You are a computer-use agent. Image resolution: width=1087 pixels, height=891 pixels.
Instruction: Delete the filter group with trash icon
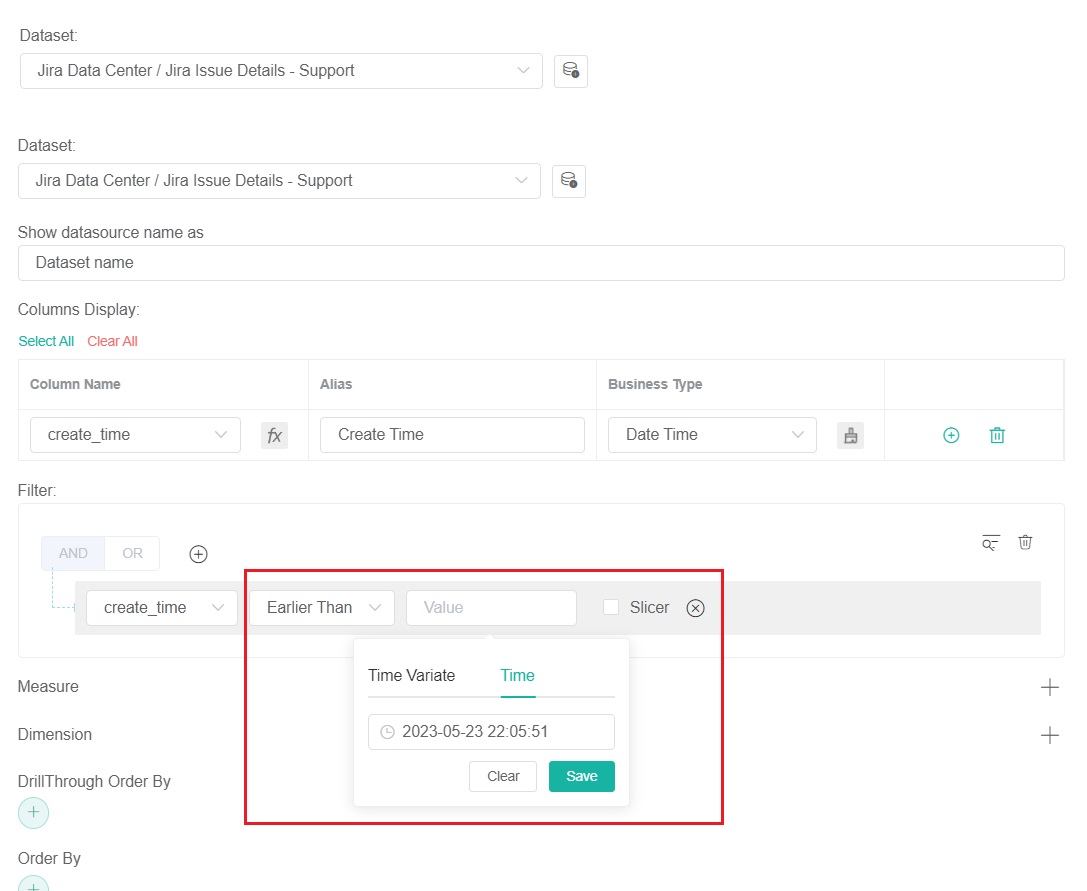1025,542
